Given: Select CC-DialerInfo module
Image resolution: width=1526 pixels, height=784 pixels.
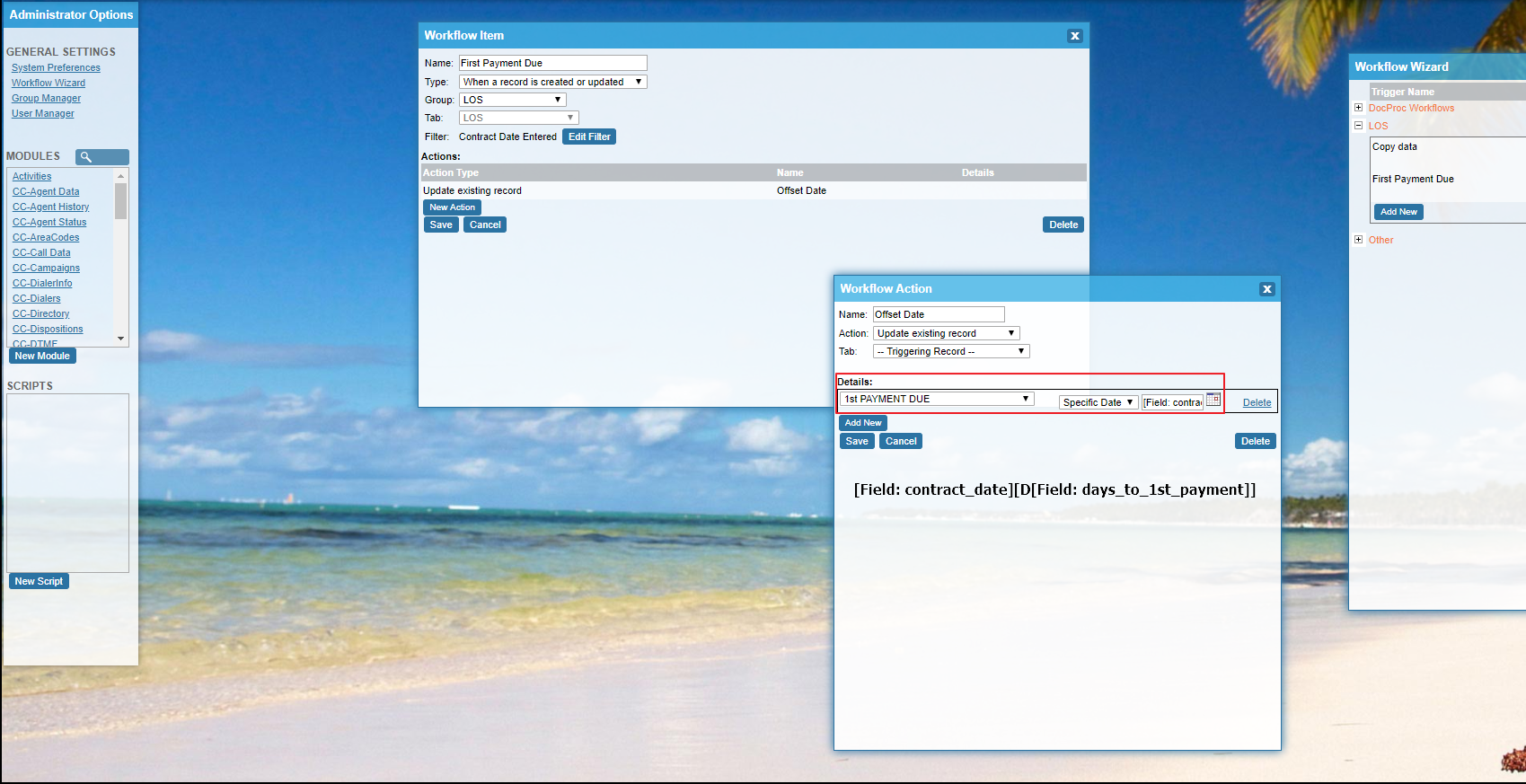Looking at the screenshot, I should 42,283.
